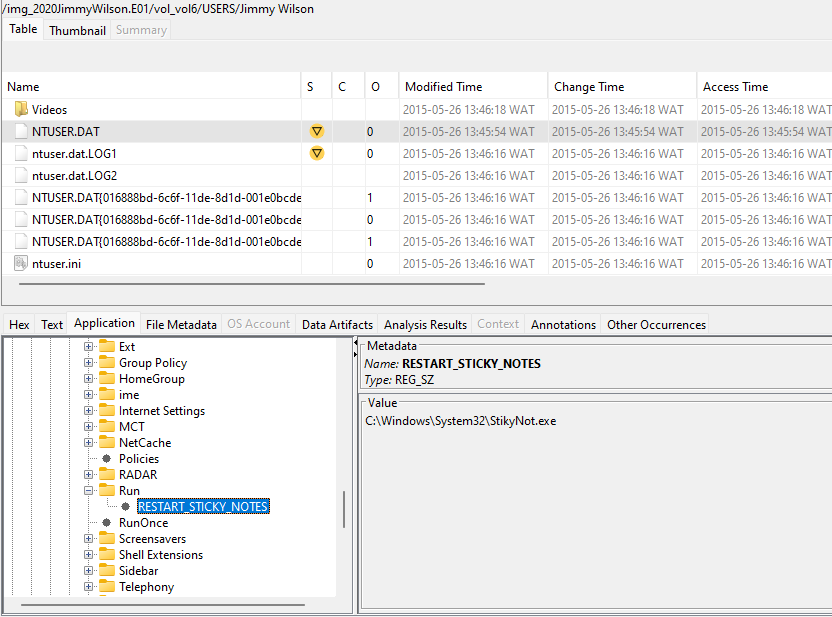Click the registry tree vertical scrollbar
Viewport: 832px width, 617px height.
click(x=344, y=510)
